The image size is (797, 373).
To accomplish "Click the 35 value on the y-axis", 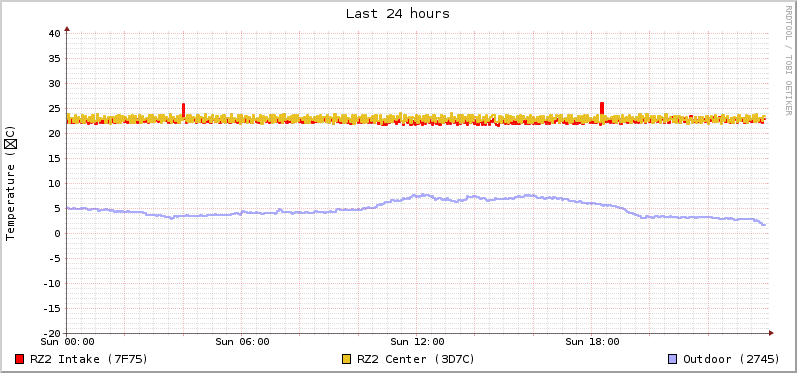I will click(x=54, y=58).
